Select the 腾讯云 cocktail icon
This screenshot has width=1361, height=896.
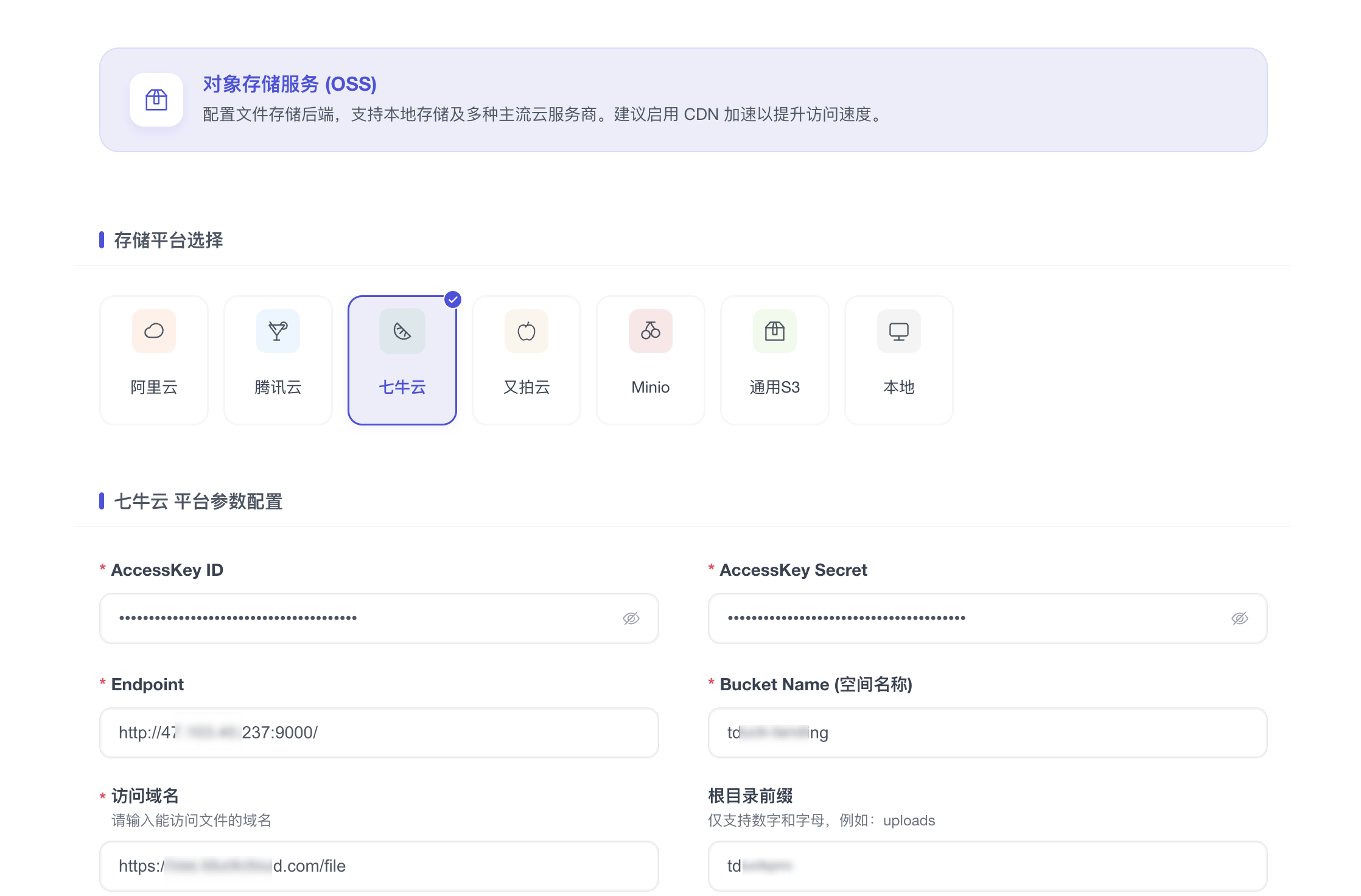point(278,331)
